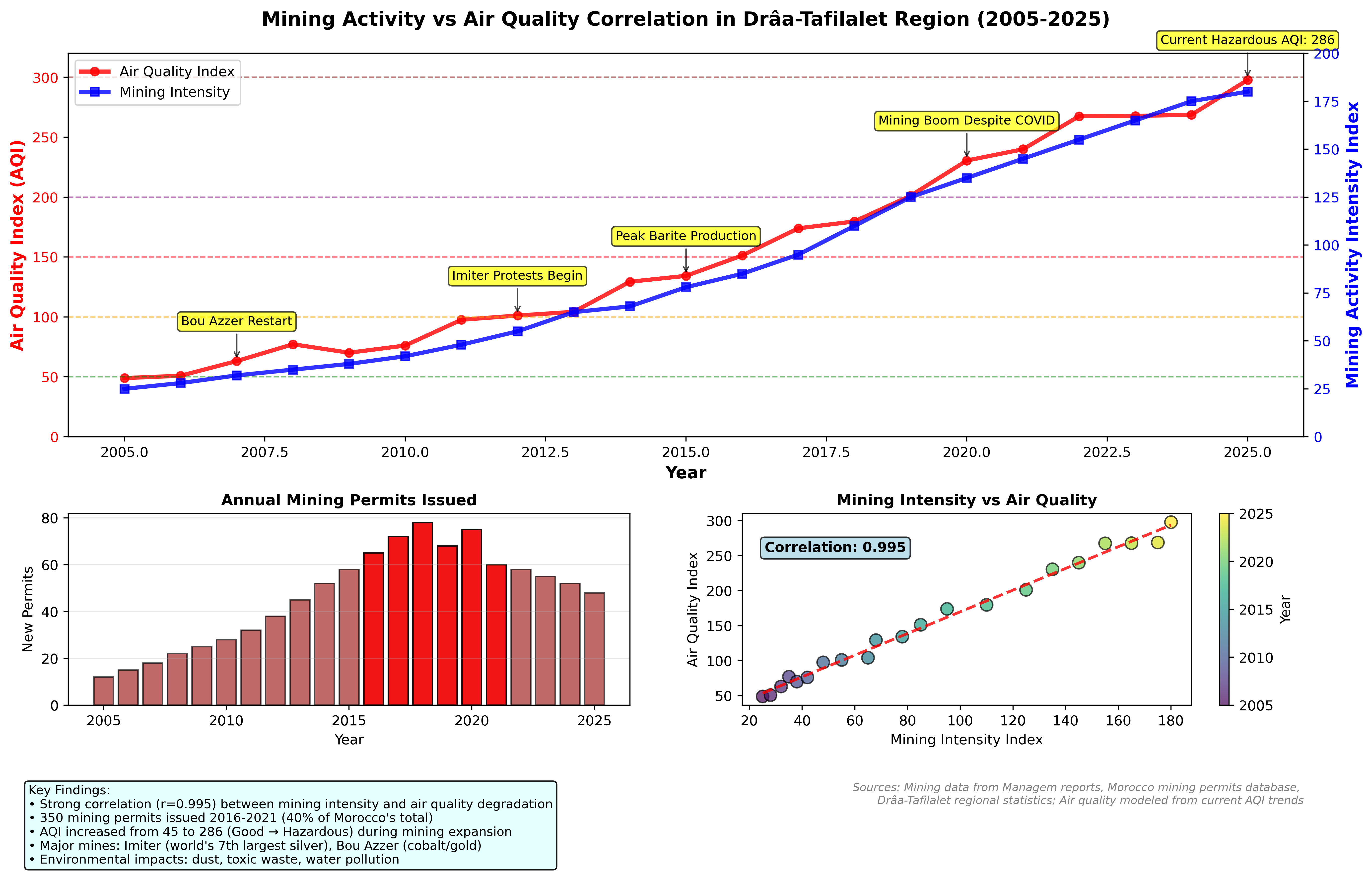The image size is (1372, 876).
Task: Select the Imiter Protests Begin annotation
Action: (x=517, y=276)
